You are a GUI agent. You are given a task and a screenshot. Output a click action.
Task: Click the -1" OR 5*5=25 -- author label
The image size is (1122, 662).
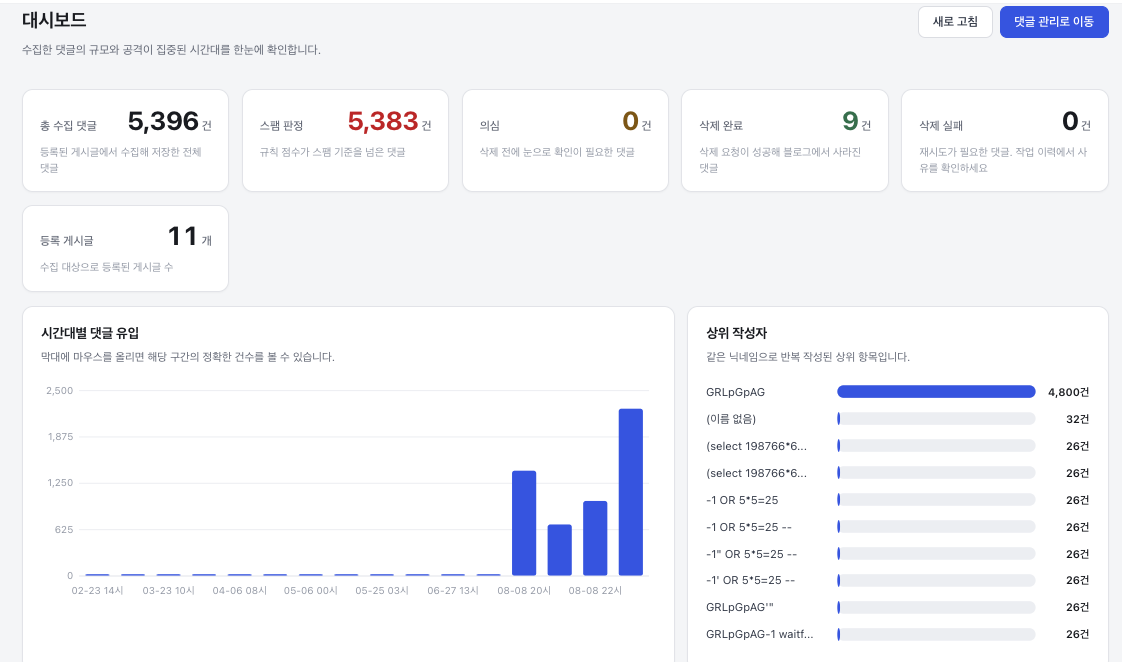tap(751, 554)
